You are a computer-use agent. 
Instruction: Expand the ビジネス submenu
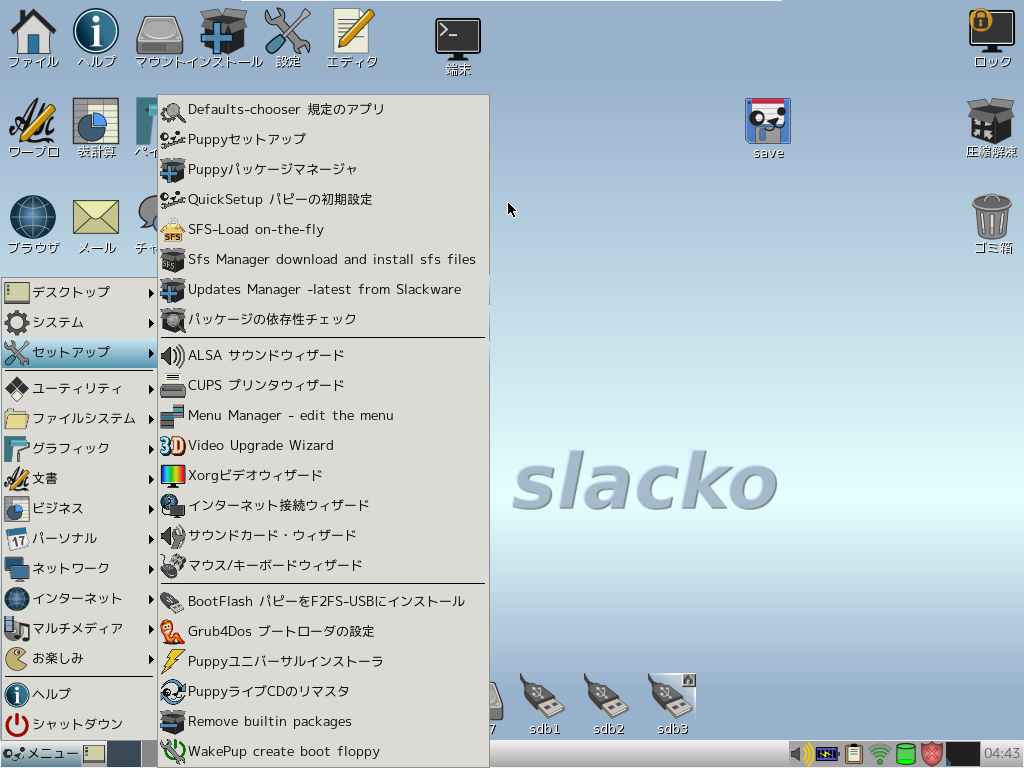pos(79,509)
